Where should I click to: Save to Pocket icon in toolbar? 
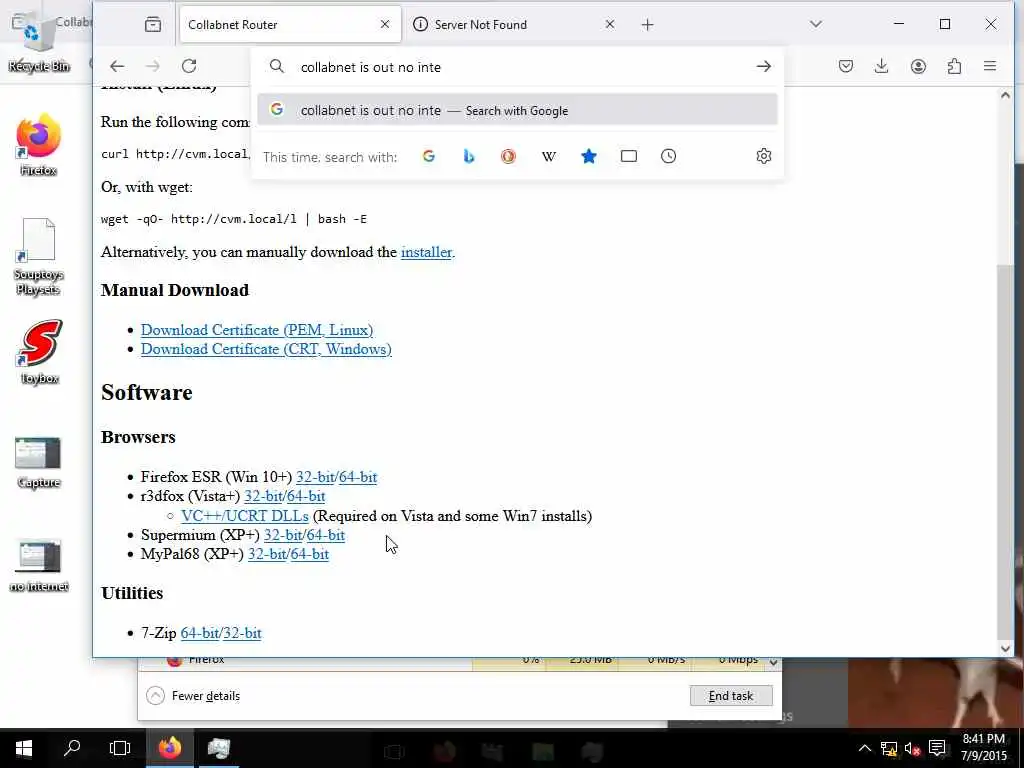pyautogui.click(x=846, y=66)
